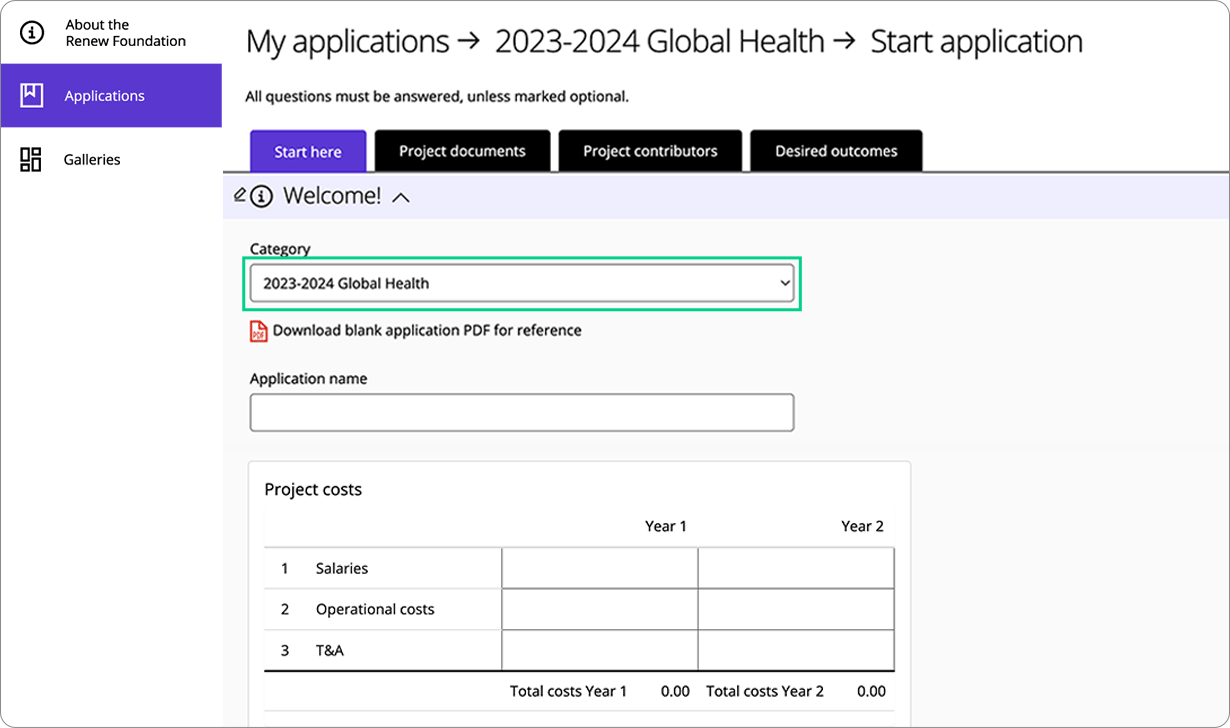Viewport: 1230px width, 728px height.
Task: Click the Galleries grid icon in sidebar
Action: coord(31,158)
